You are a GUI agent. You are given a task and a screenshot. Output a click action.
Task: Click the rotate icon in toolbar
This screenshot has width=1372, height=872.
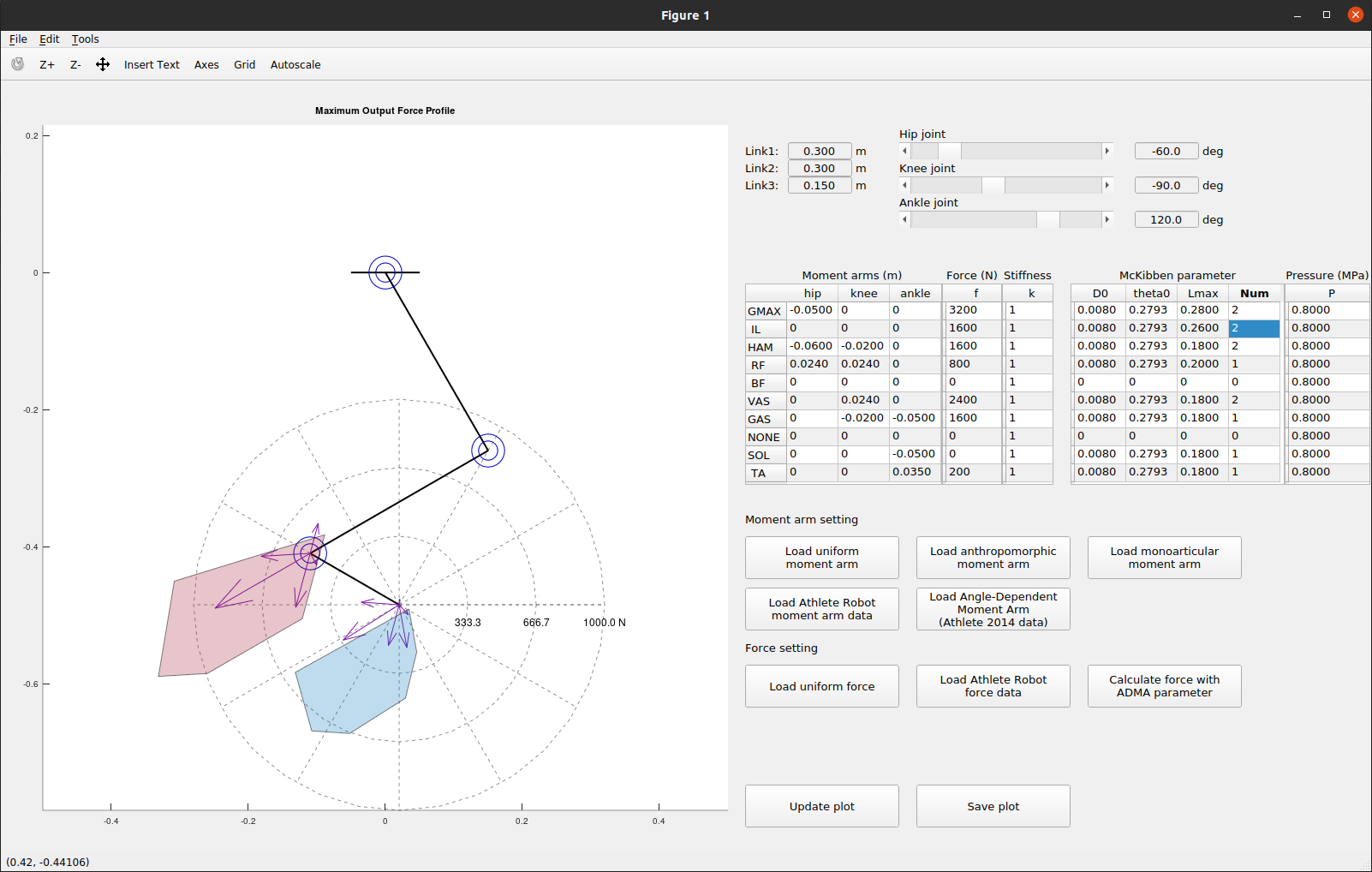click(x=17, y=64)
